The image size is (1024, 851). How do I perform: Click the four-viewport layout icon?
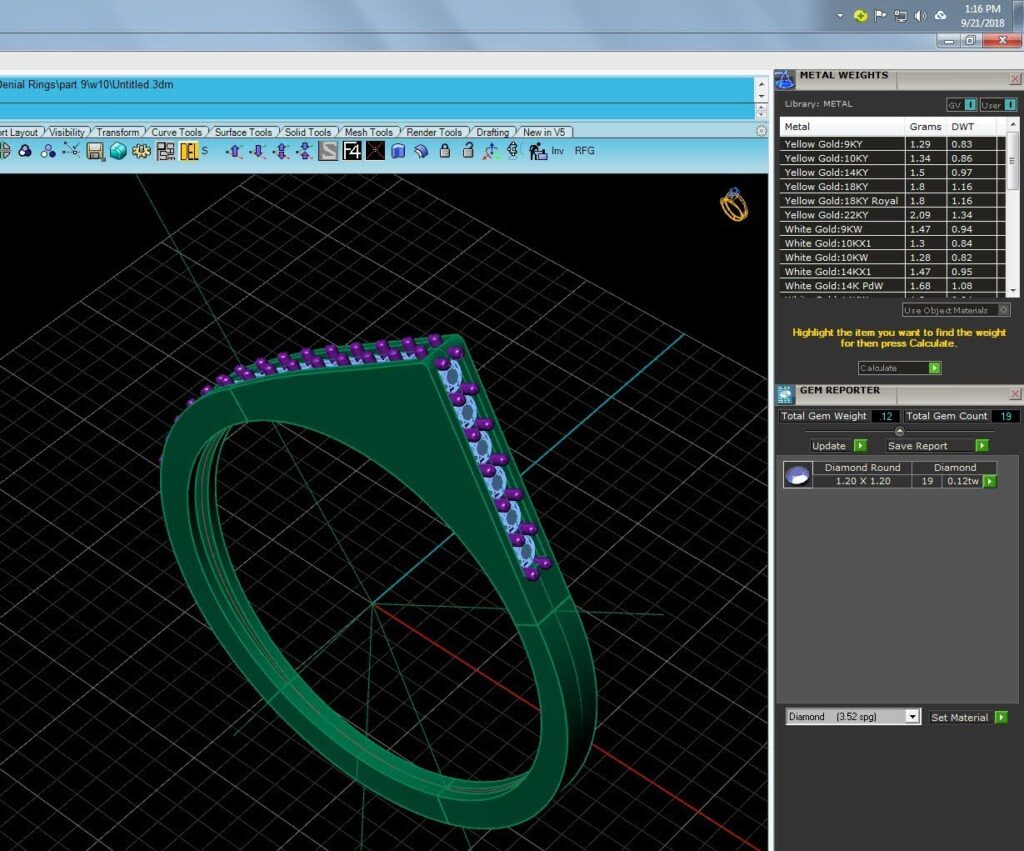165,152
